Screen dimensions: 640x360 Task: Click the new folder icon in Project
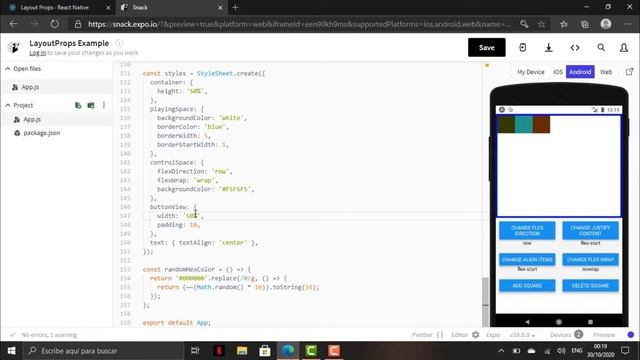point(91,105)
